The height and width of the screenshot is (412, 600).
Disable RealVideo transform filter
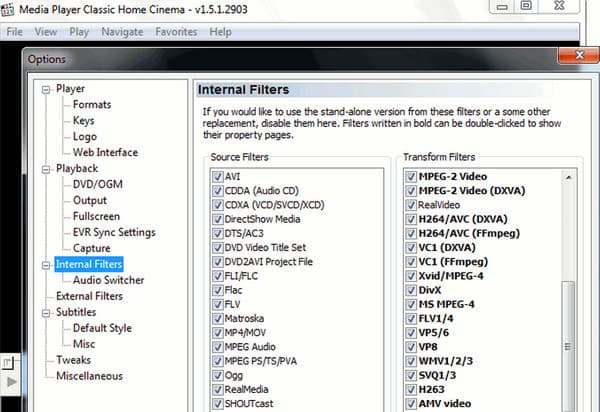tap(411, 205)
